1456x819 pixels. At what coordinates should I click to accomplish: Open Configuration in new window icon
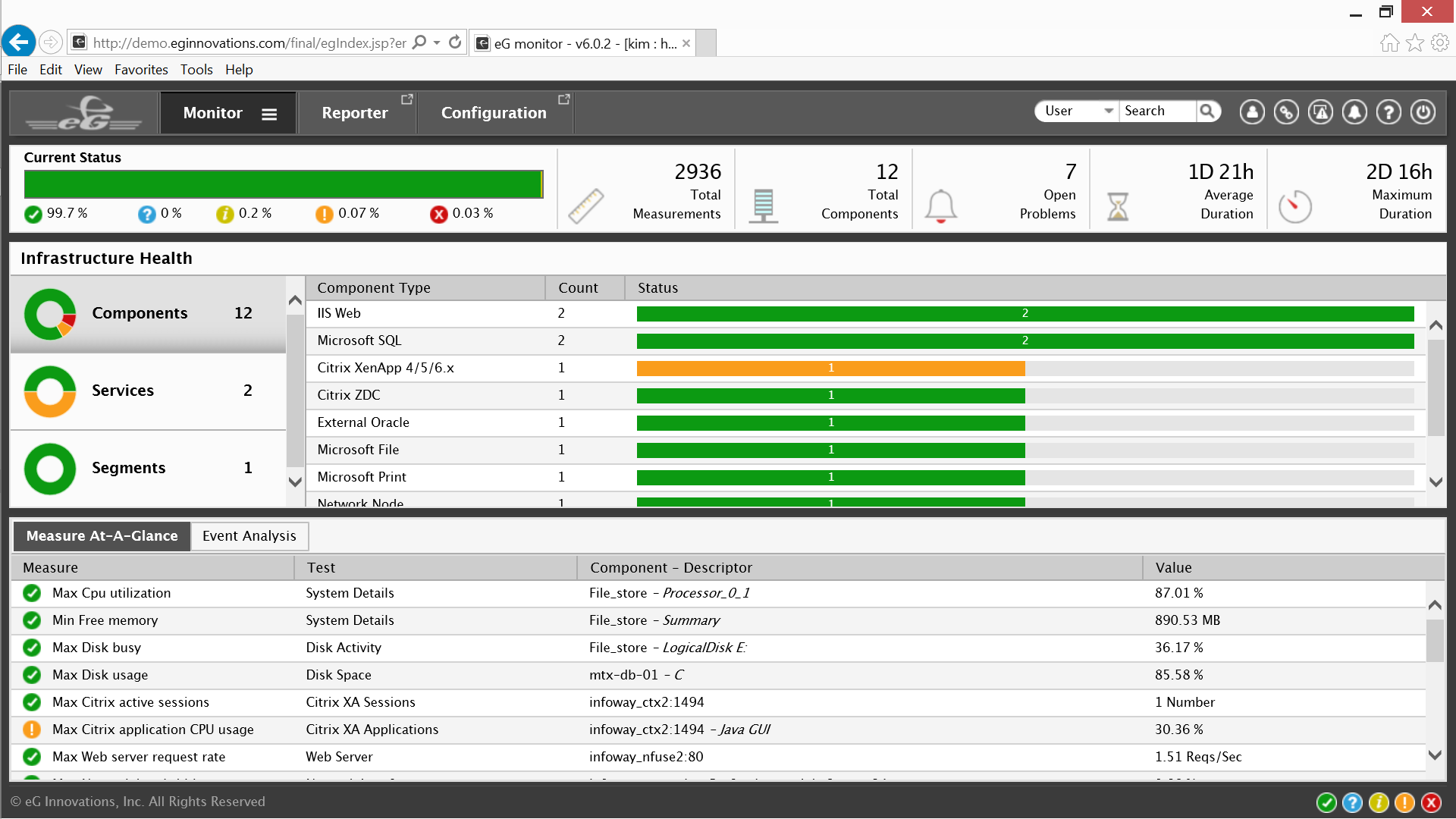click(x=564, y=99)
